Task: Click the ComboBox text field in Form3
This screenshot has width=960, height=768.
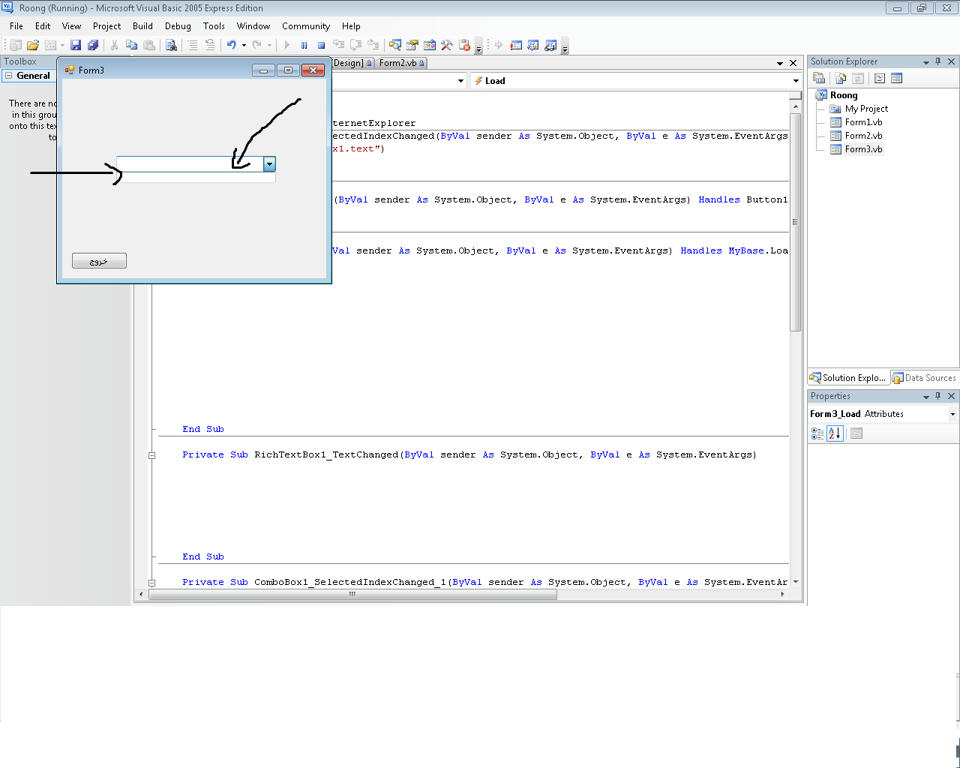Action: pyautogui.click(x=190, y=164)
